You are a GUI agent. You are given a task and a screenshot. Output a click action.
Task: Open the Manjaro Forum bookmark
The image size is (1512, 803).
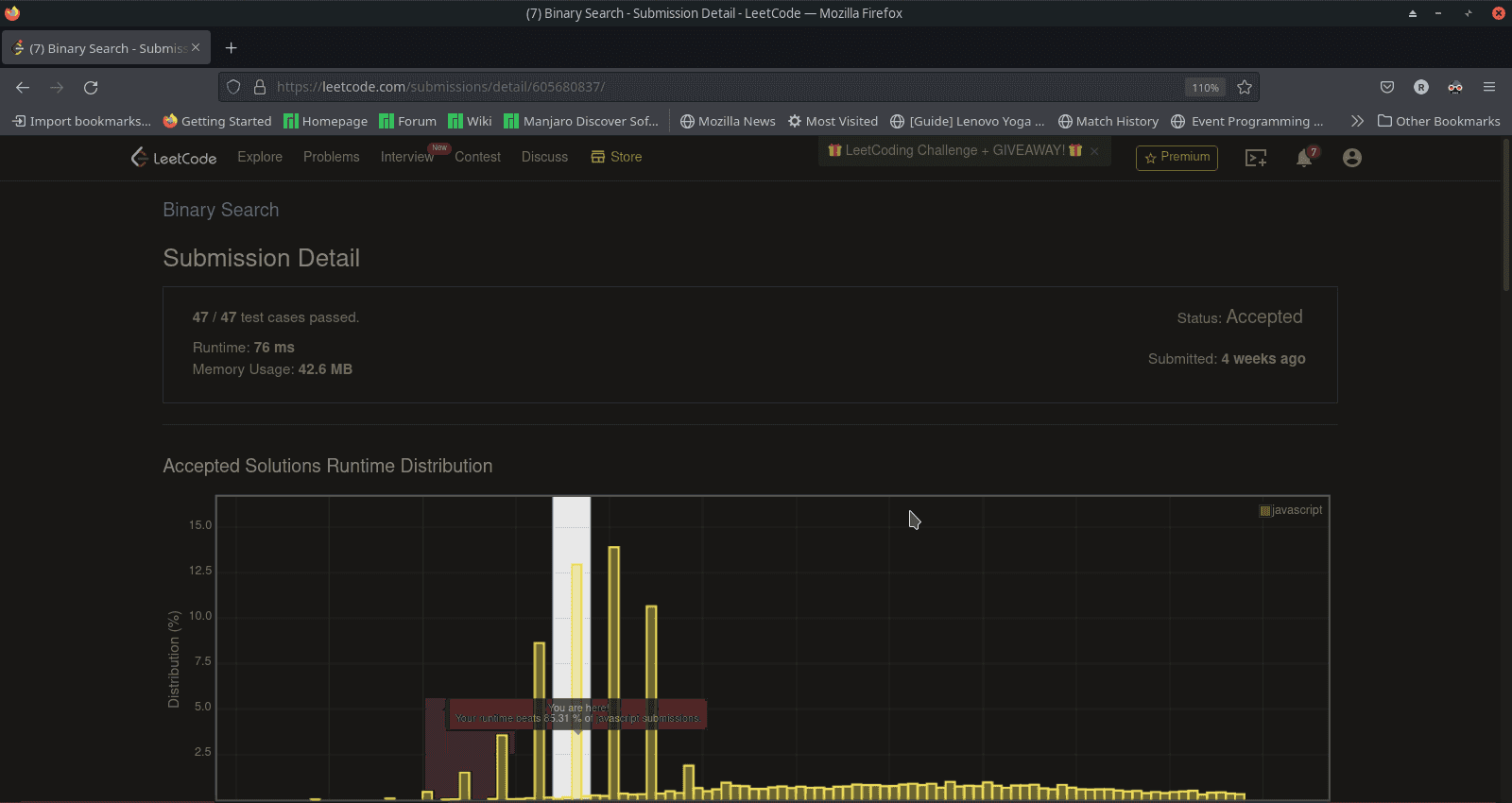coord(408,121)
